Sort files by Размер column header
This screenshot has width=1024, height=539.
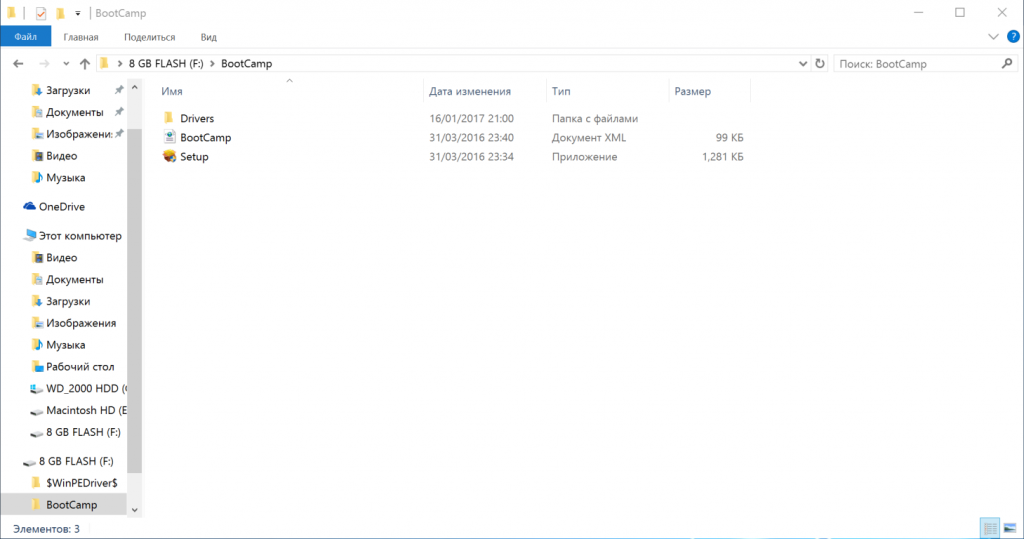pos(692,91)
